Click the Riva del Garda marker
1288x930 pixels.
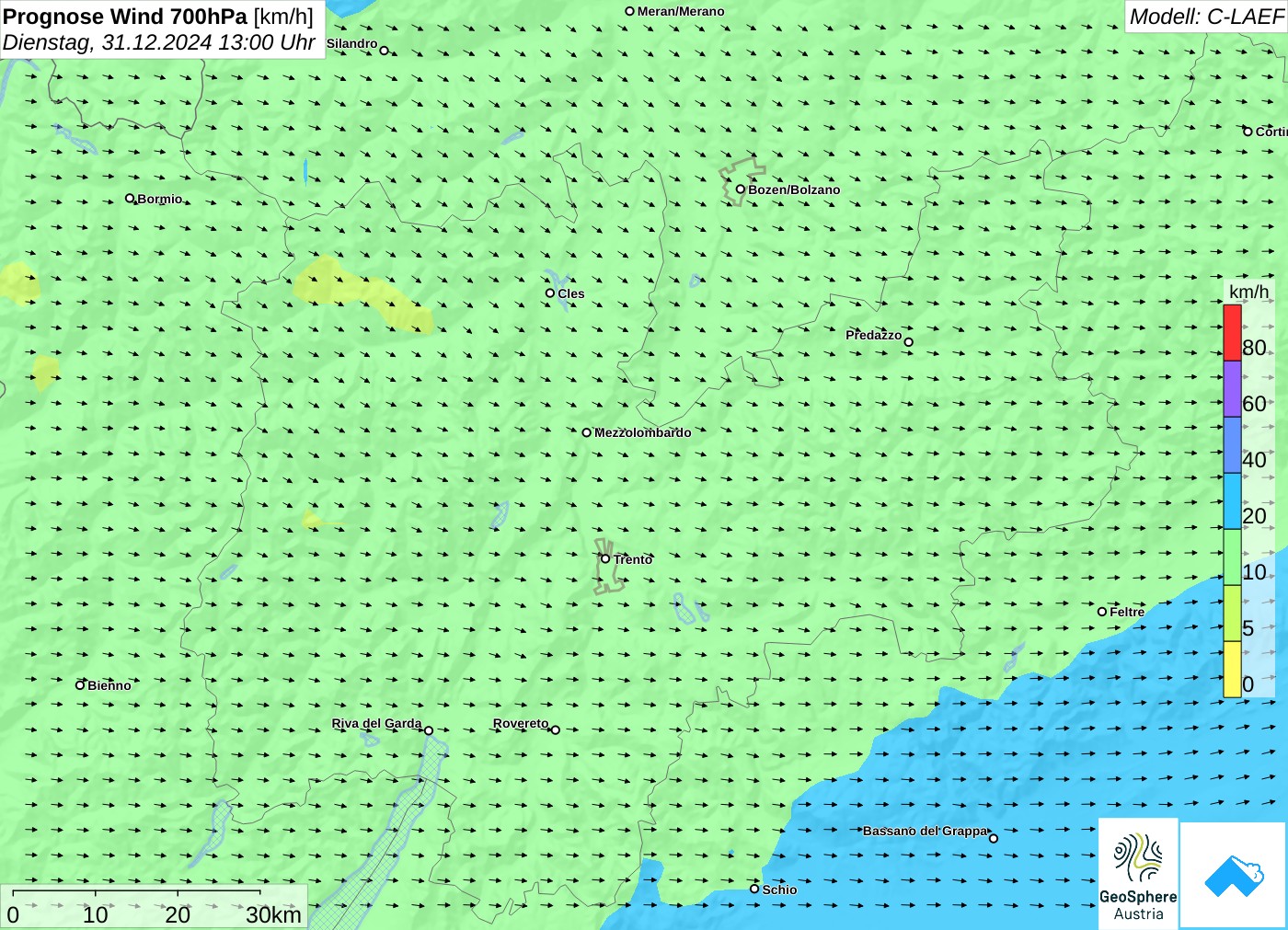(429, 730)
